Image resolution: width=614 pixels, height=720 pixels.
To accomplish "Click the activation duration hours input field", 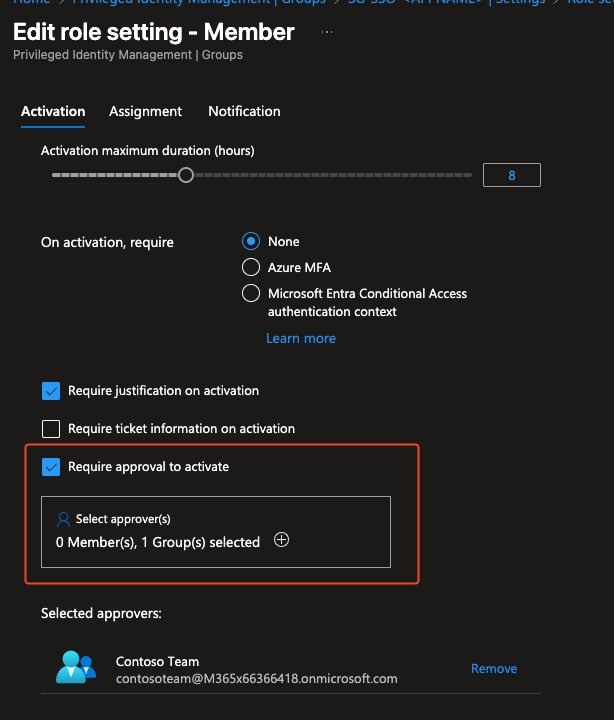I will tap(511, 175).
